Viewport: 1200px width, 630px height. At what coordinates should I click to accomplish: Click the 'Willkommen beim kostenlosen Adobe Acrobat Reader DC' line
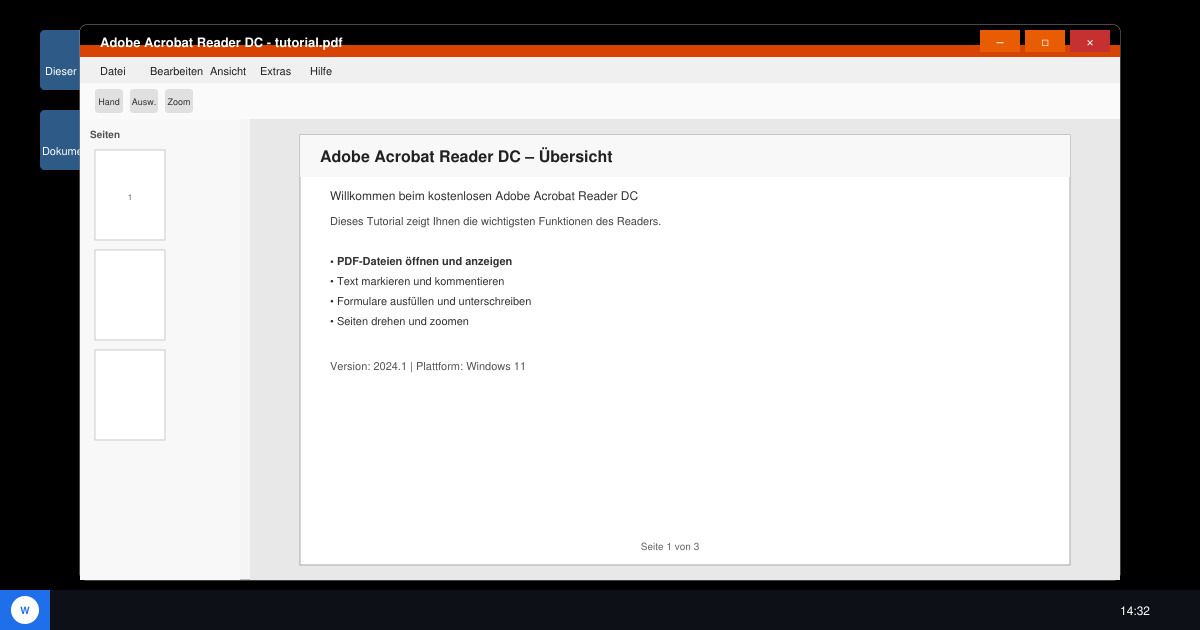(x=484, y=196)
